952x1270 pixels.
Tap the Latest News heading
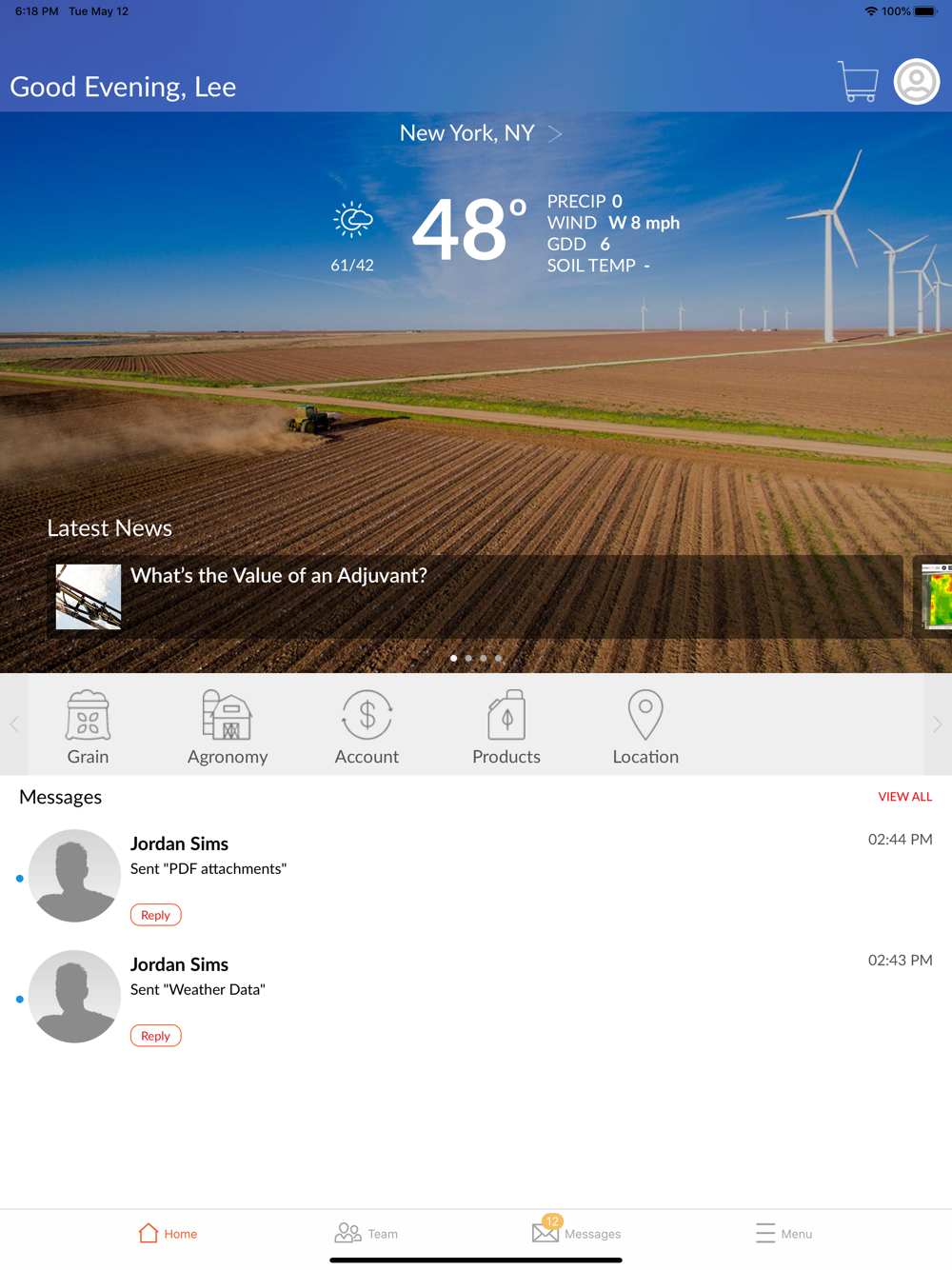click(109, 528)
